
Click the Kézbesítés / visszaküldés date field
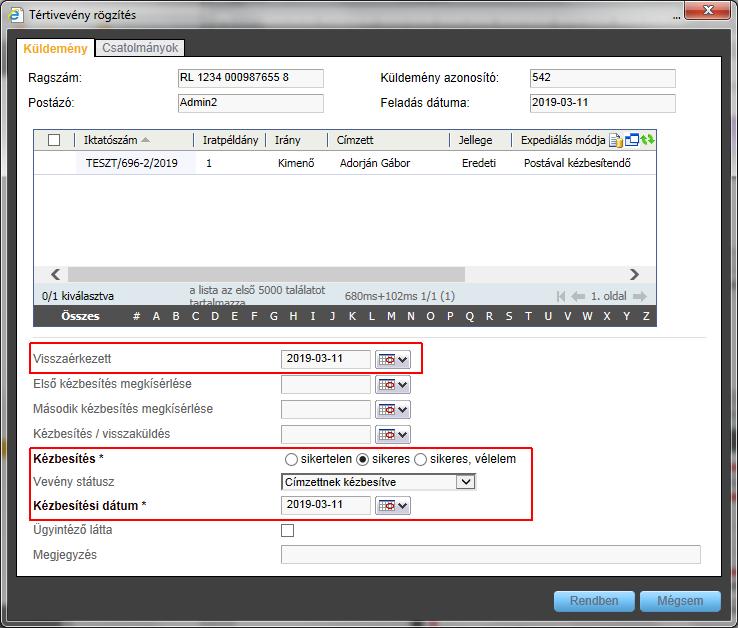click(326, 434)
